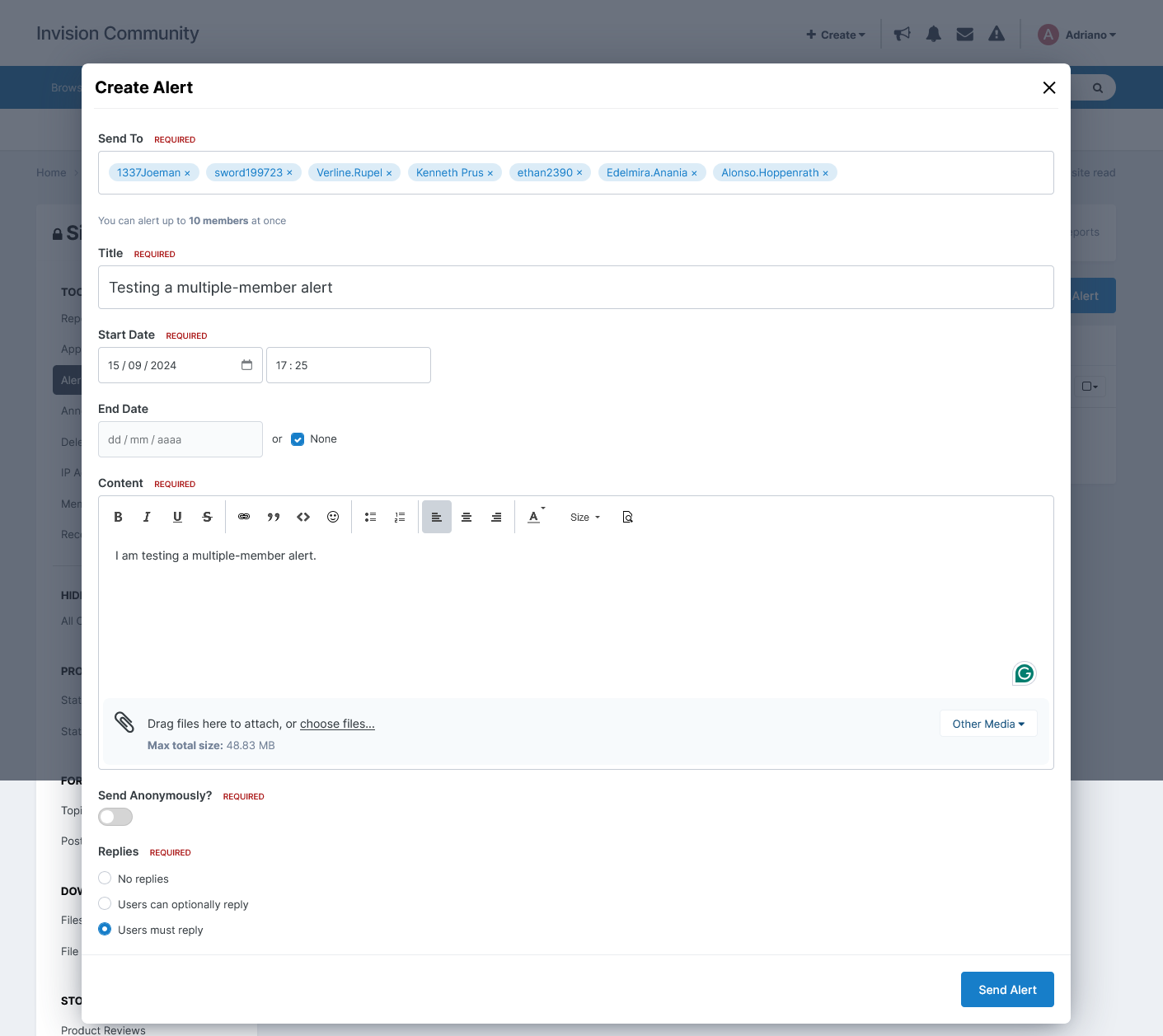
Task: Expand the Other Media dropdown
Action: point(988,724)
